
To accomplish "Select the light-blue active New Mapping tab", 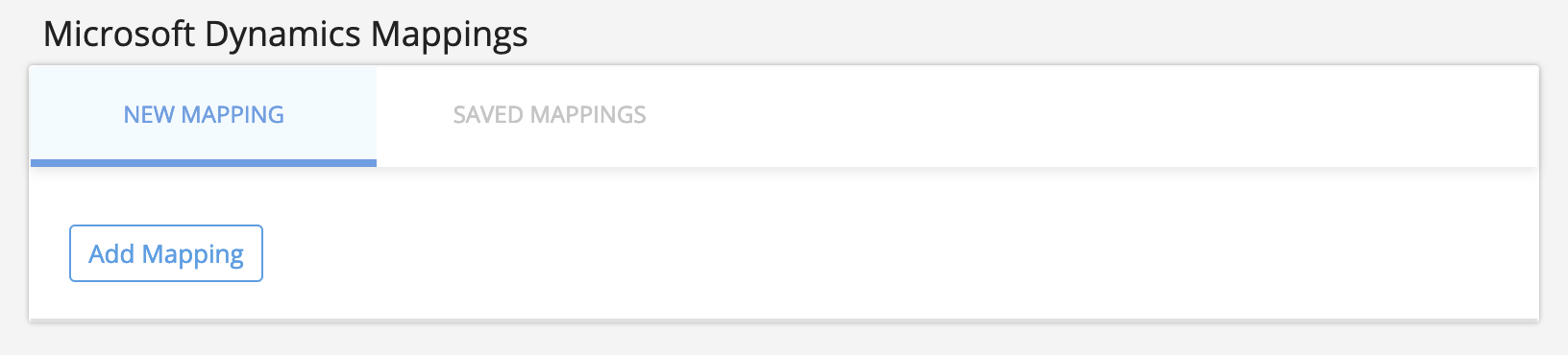I will pos(204,115).
